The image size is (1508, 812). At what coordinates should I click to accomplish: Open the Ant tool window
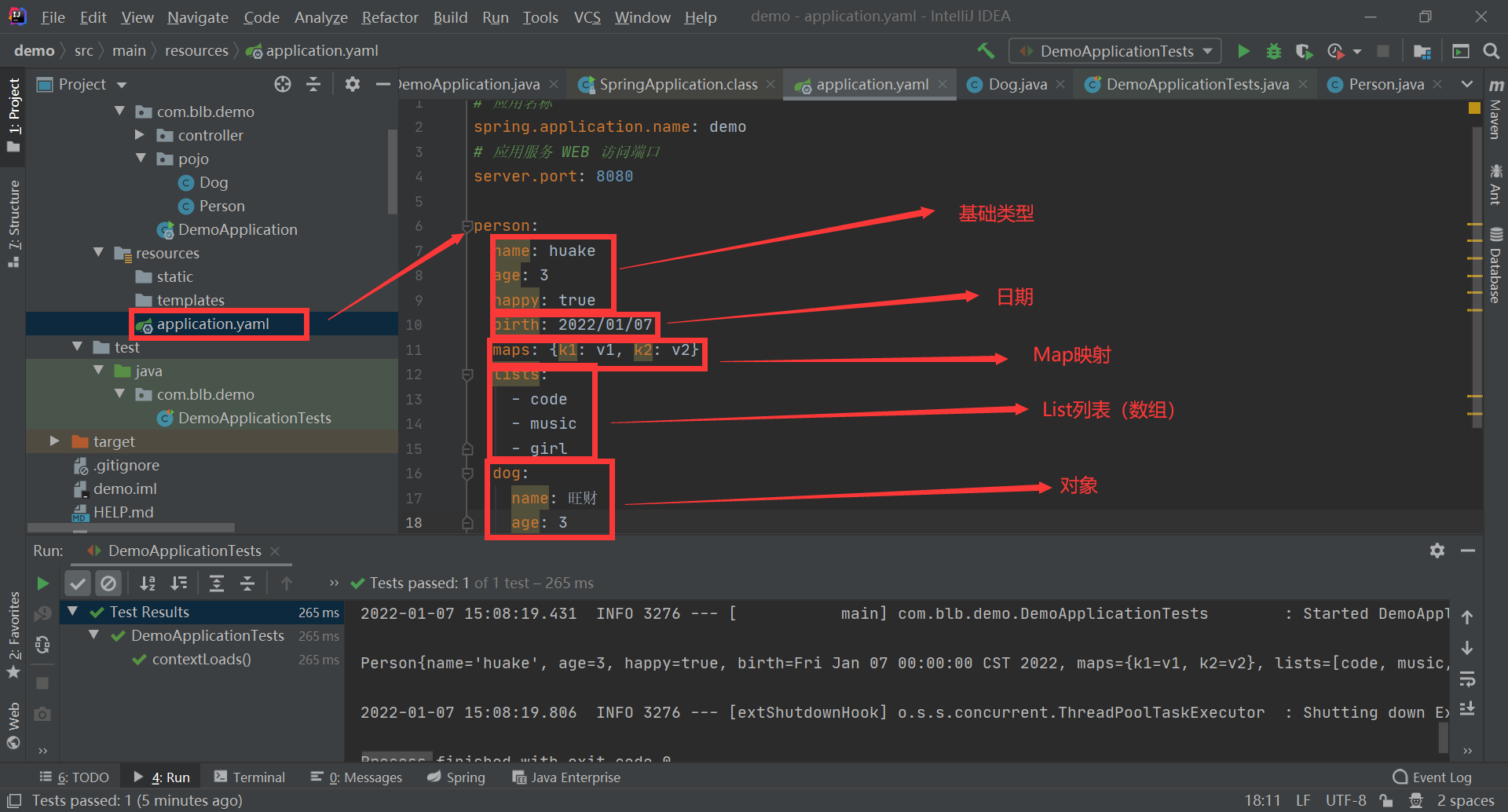tap(1495, 185)
